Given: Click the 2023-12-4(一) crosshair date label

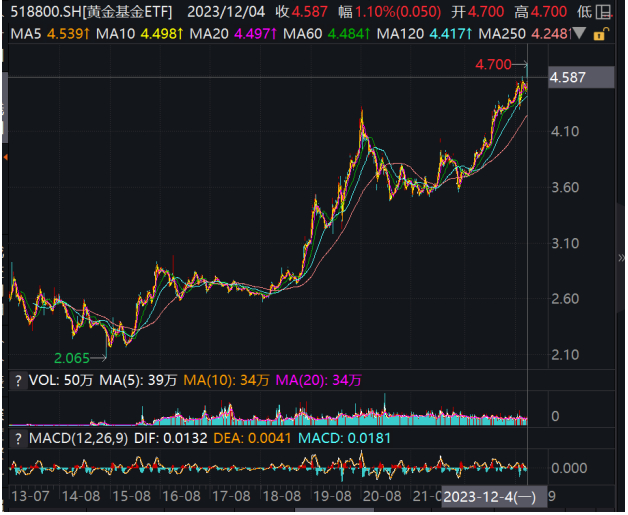Looking at the screenshot, I should pos(494,497).
